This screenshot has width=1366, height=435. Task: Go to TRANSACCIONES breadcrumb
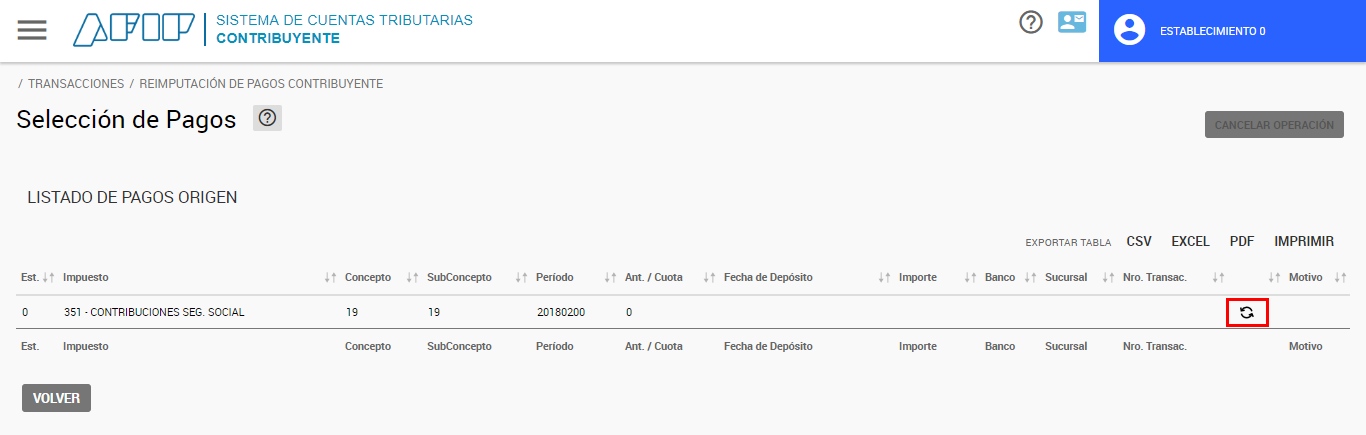tap(76, 84)
